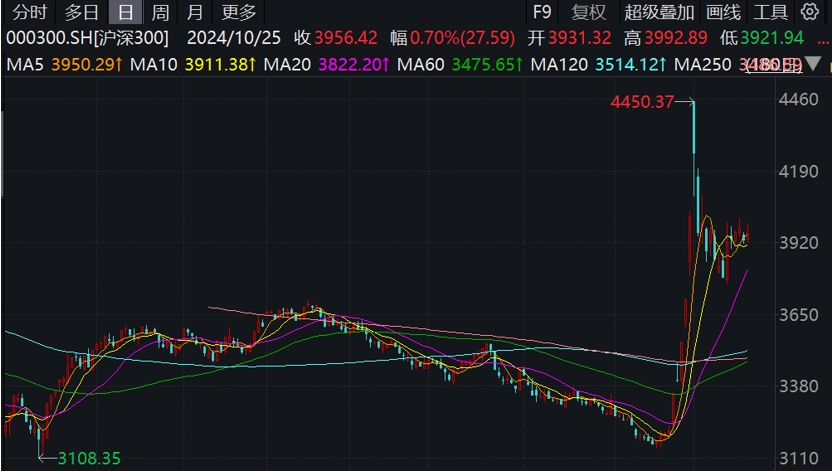
Task: Click the change value 0.70%(27.59)
Action: point(463,38)
